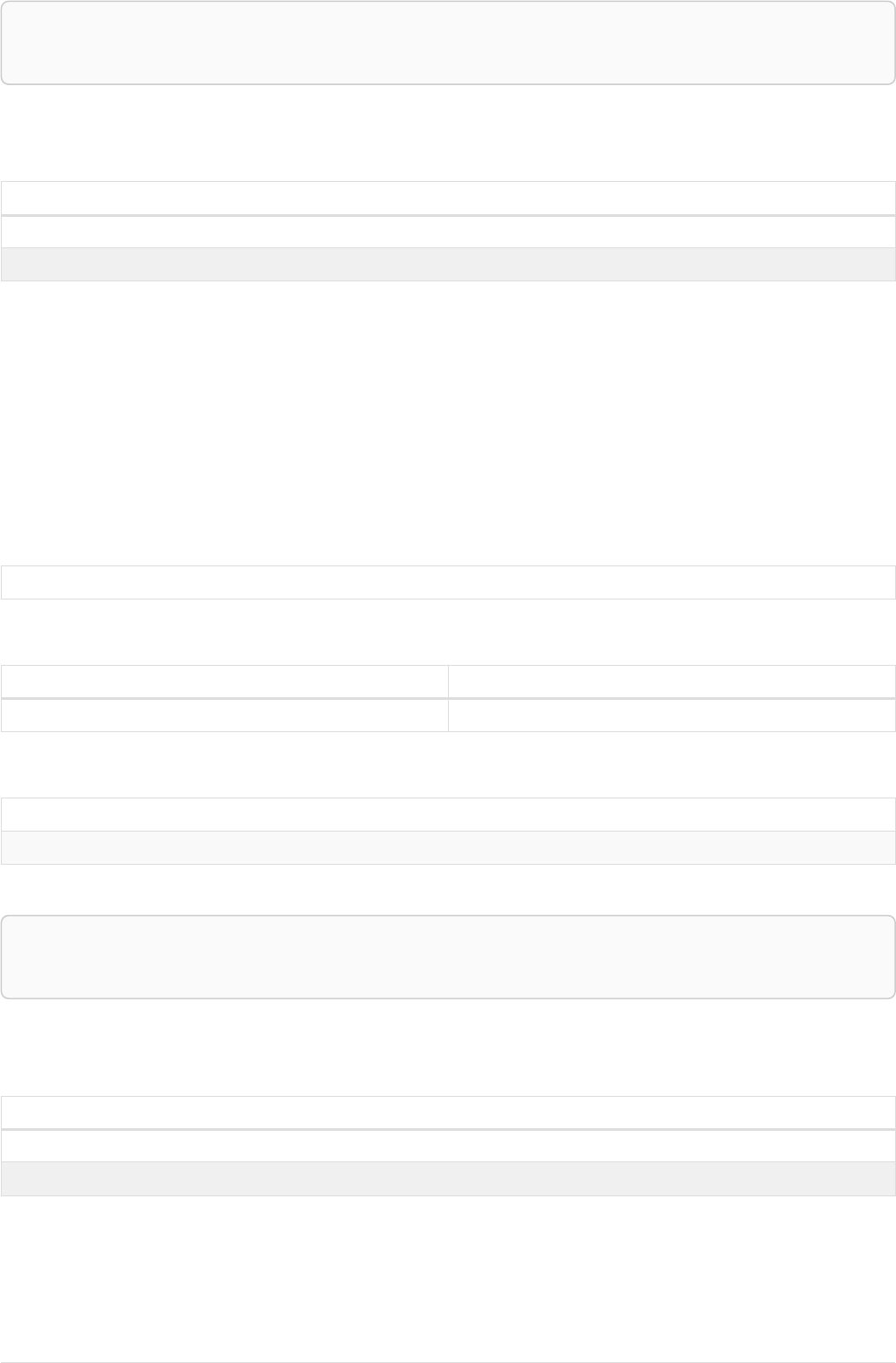The width and height of the screenshot is (896, 1363).
Task: Click the header divider in the last table
Action: 448,1129
